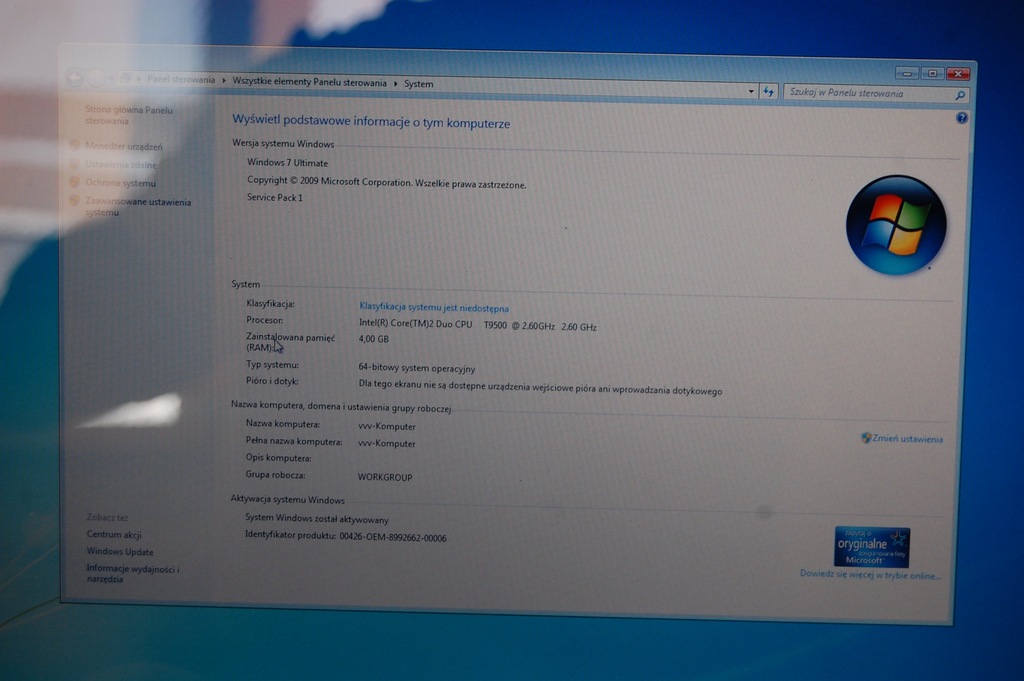Open "Informacje wydajności i narzędzia" link

coord(133,573)
